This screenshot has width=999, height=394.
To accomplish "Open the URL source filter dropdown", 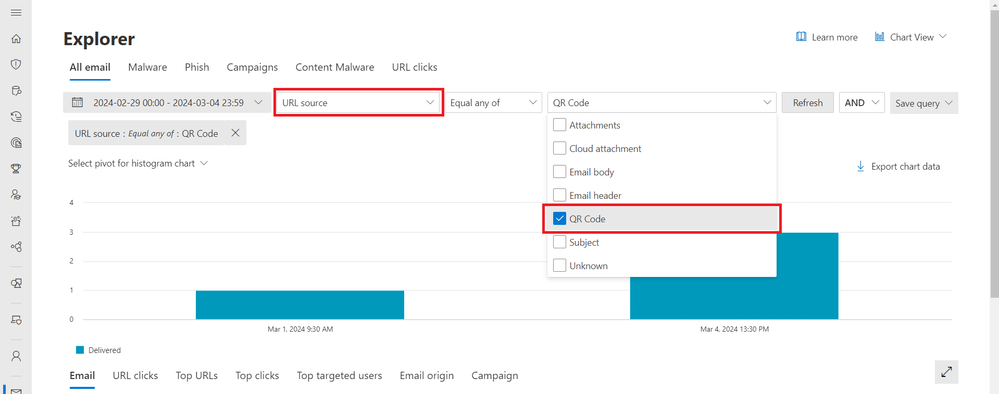I will pyautogui.click(x=358, y=102).
